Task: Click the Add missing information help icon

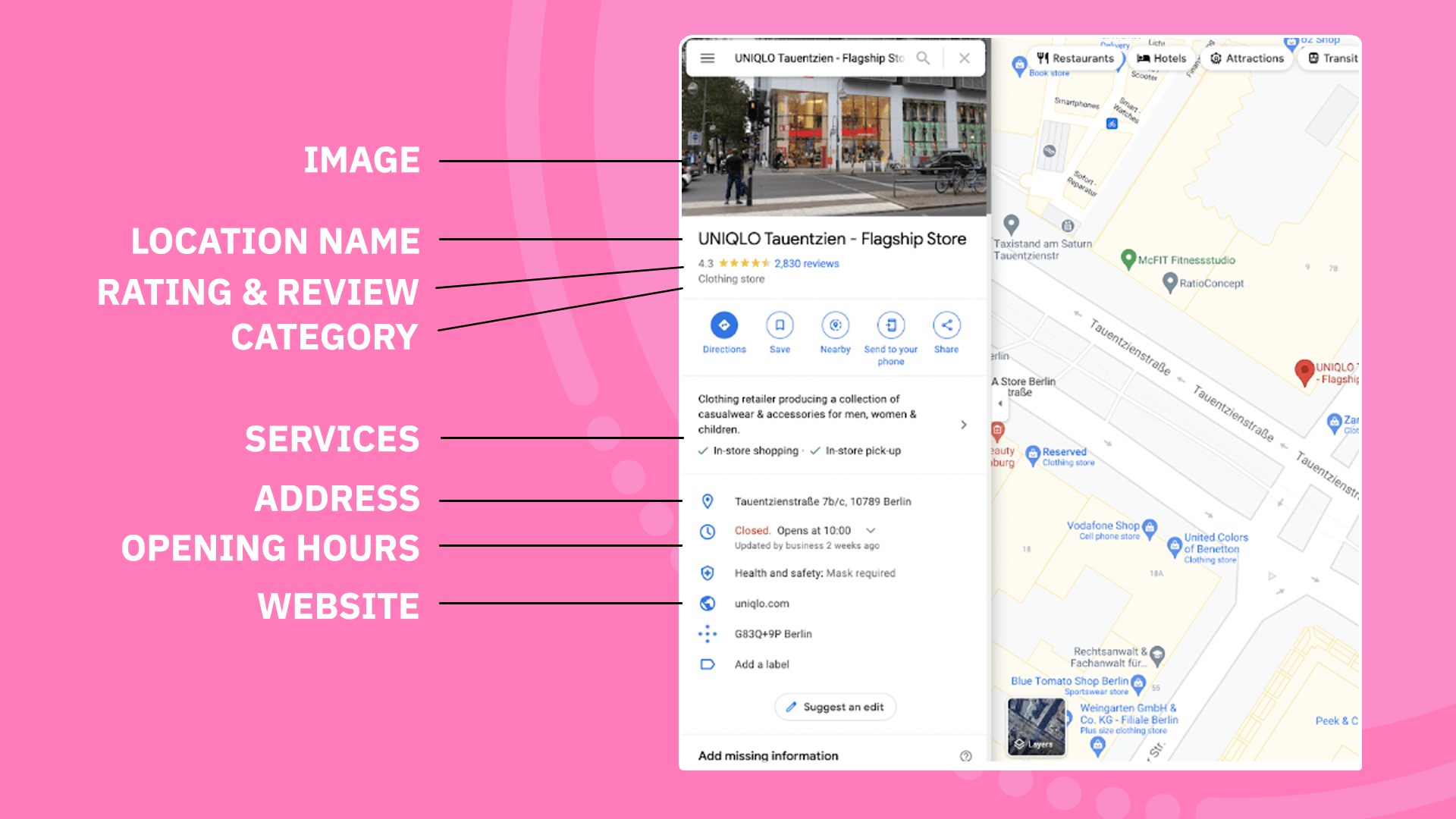Action: point(965,756)
